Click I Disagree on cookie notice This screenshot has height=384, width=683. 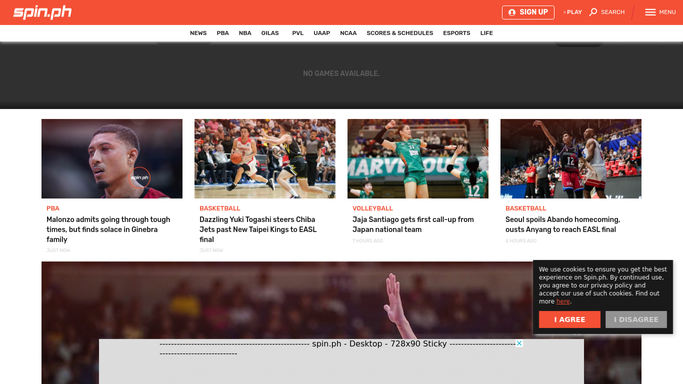(636, 319)
